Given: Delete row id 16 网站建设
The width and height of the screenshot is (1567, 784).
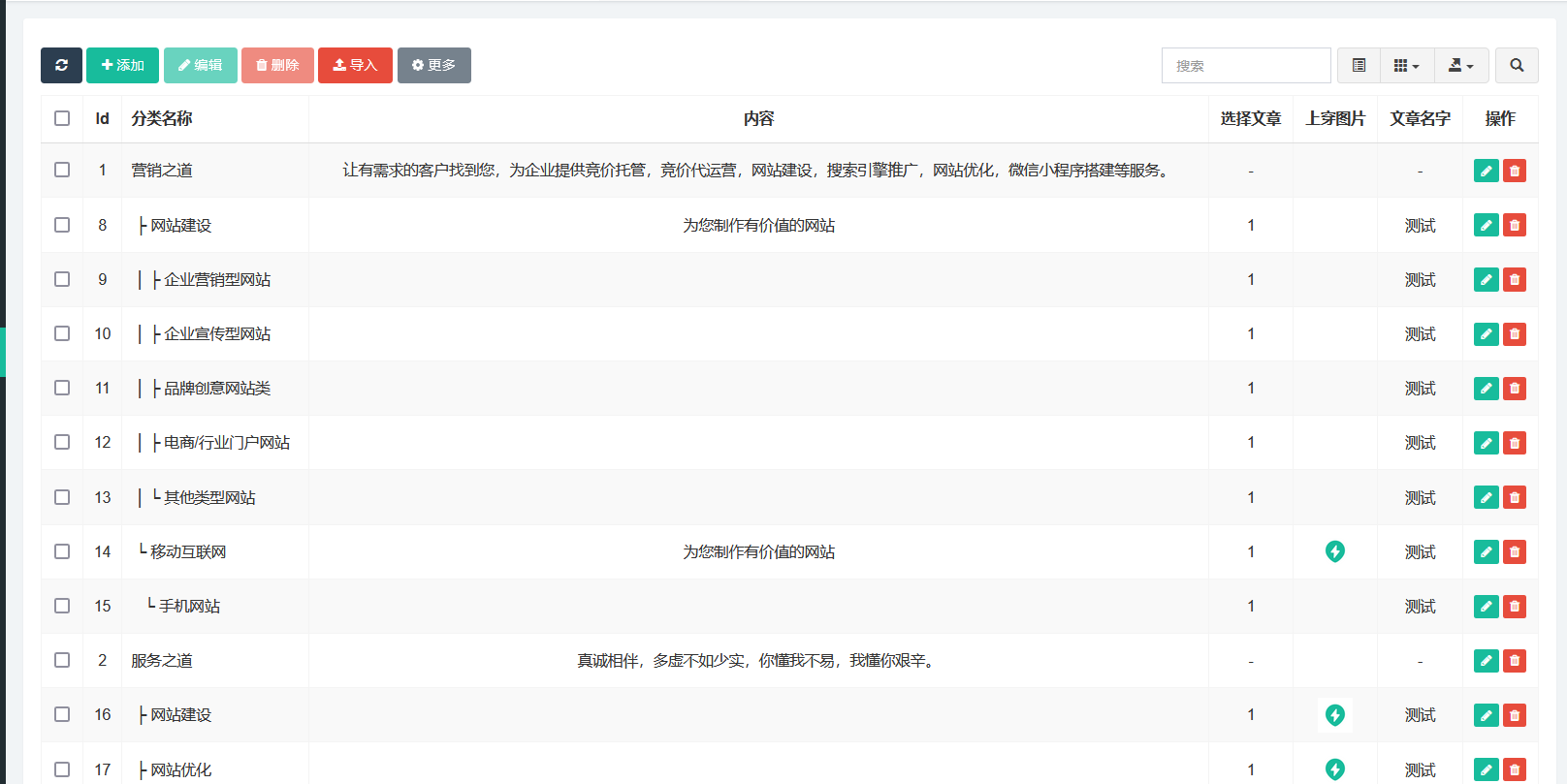Looking at the screenshot, I should point(1515,714).
